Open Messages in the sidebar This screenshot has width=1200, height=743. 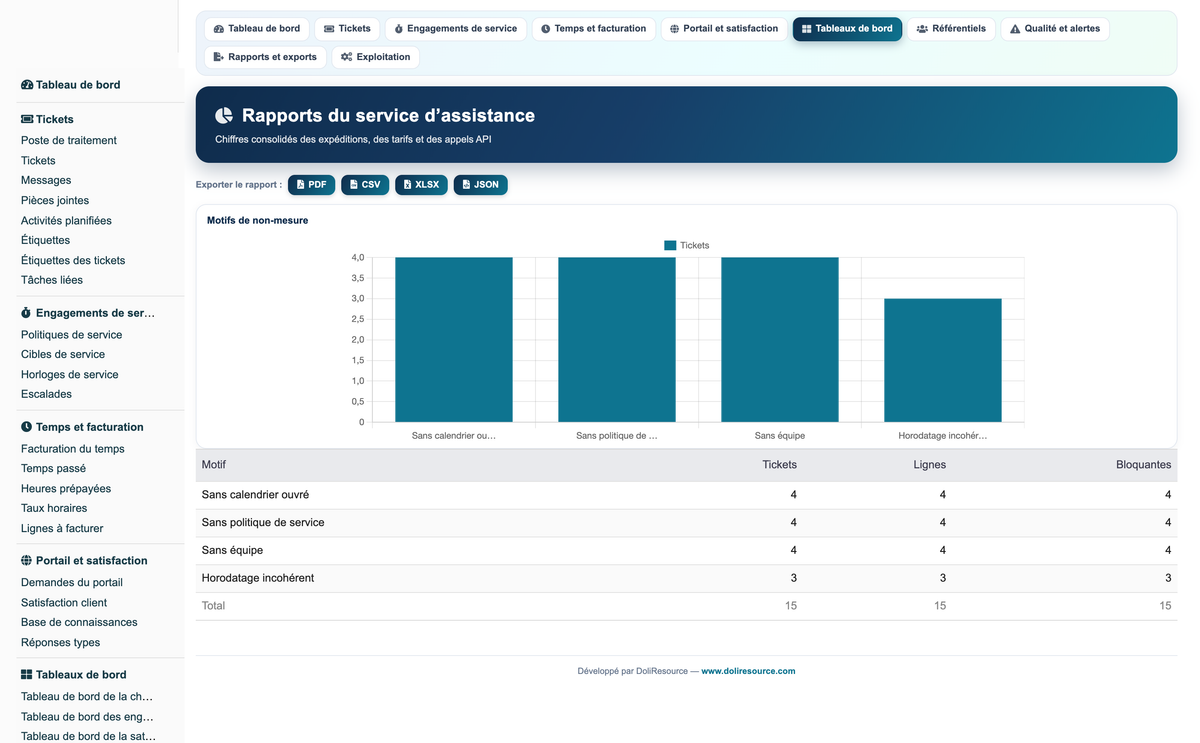tap(46, 181)
